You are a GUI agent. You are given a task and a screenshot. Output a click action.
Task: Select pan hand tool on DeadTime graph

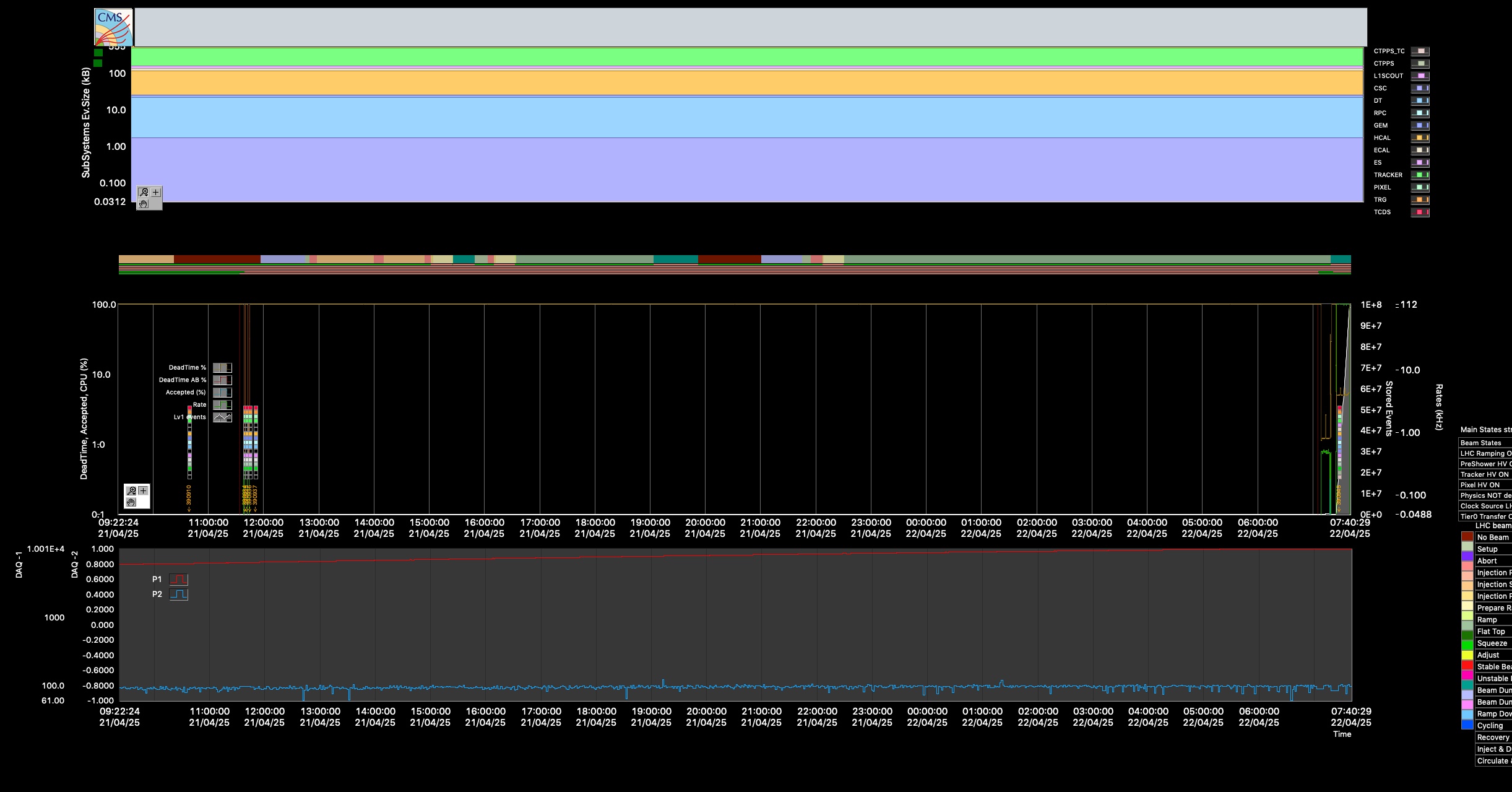131,502
